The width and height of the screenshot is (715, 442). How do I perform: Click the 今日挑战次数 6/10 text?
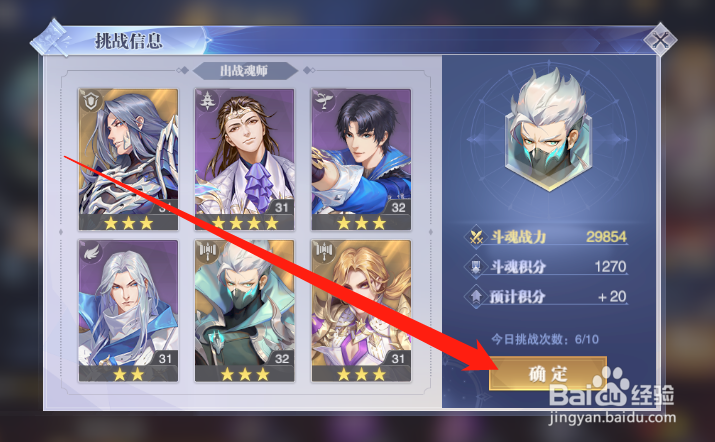[x=545, y=339]
